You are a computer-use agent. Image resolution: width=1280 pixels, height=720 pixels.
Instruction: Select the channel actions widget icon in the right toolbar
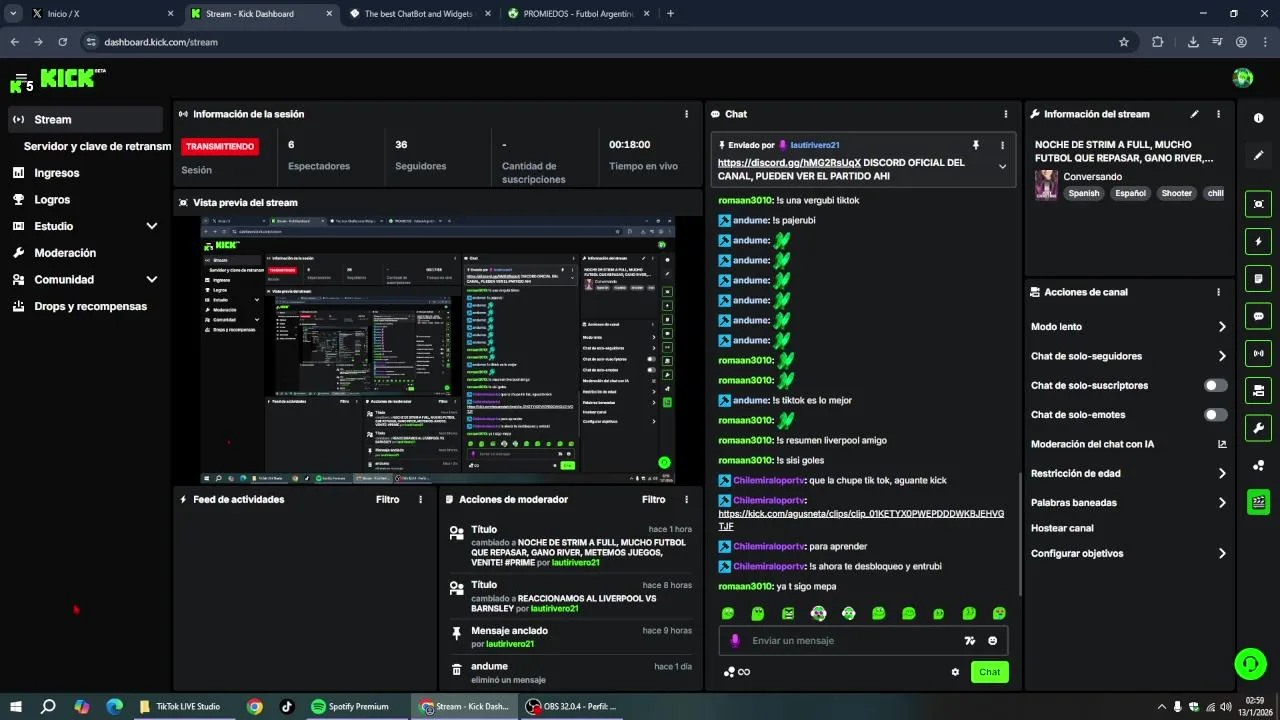tap(1258, 390)
